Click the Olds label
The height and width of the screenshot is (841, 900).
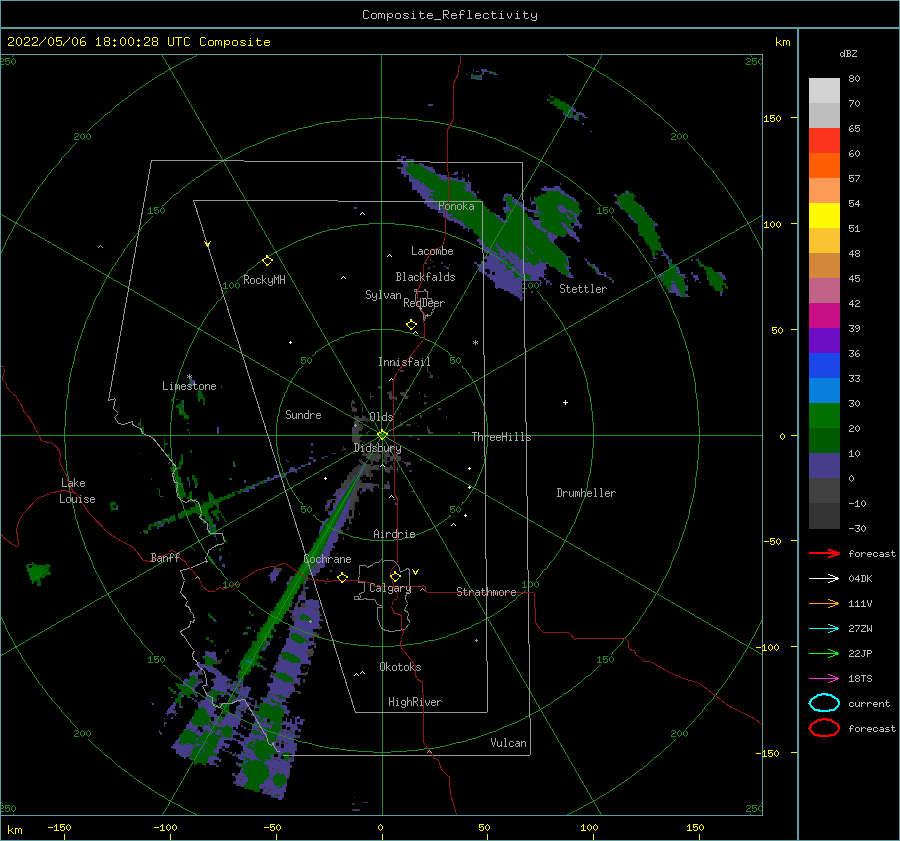click(x=381, y=417)
